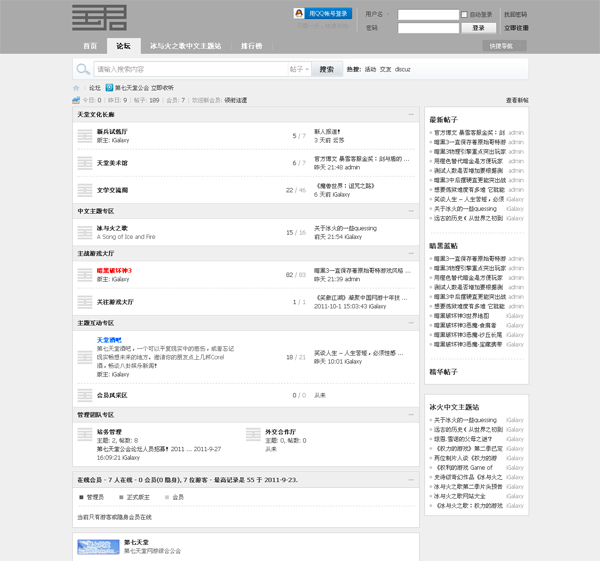This screenshot has width=600, height=561.
Task: Click the 登录 login button
Action: pyautogui.click(x=478, y=28)
